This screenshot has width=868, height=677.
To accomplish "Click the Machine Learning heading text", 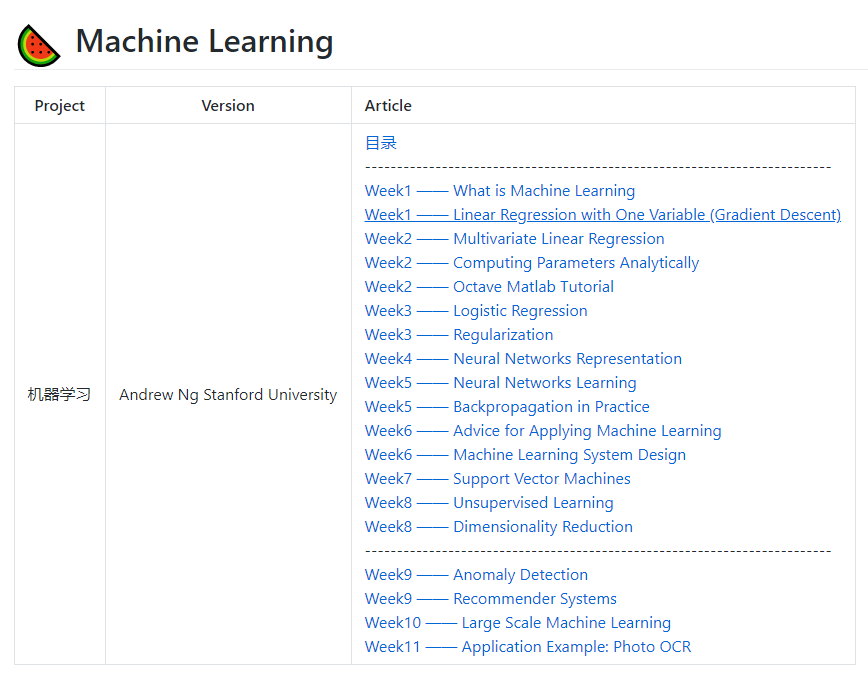I will click(x=204, y=42).
